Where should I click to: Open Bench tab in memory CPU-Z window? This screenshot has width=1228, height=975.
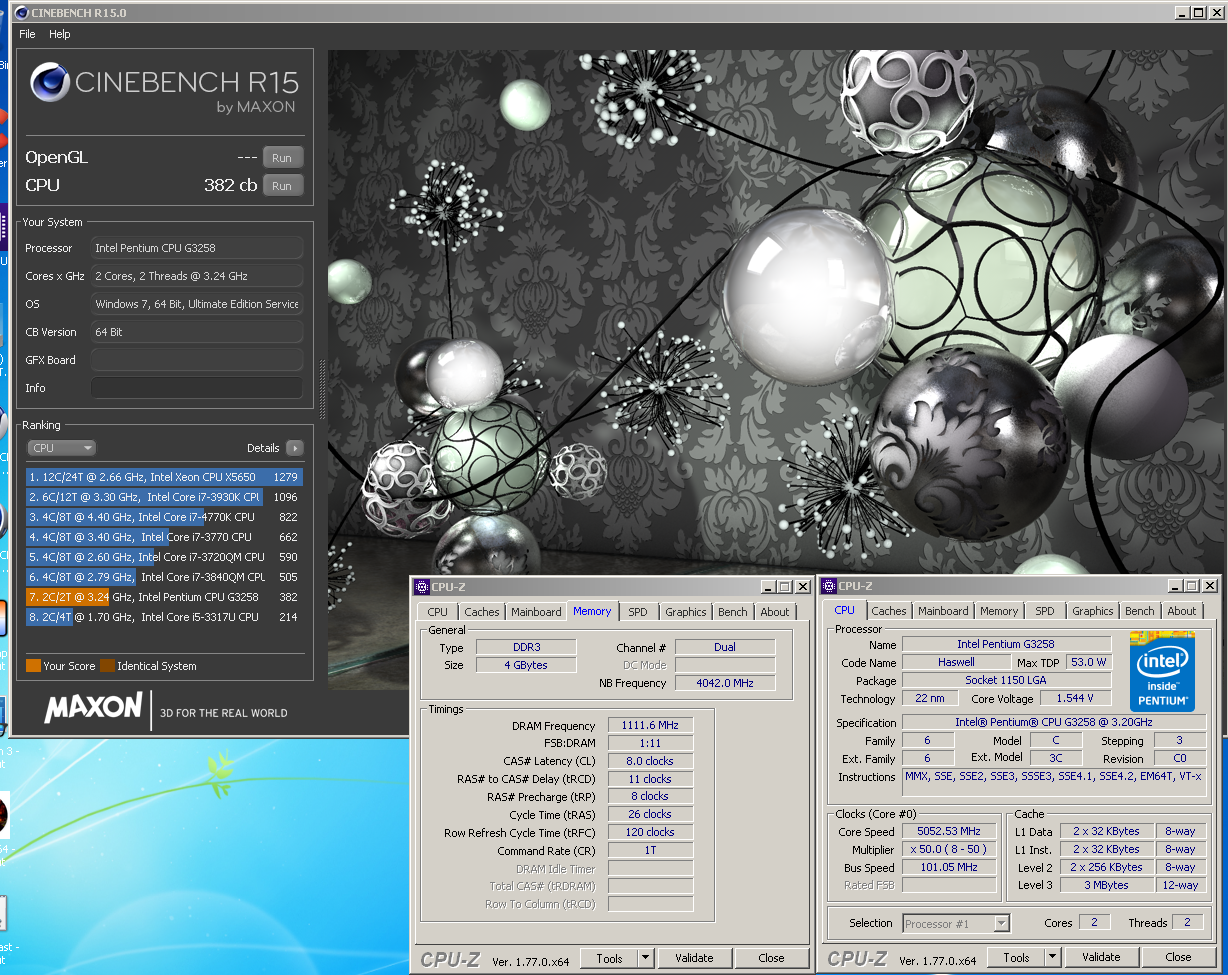pos(733,612)
